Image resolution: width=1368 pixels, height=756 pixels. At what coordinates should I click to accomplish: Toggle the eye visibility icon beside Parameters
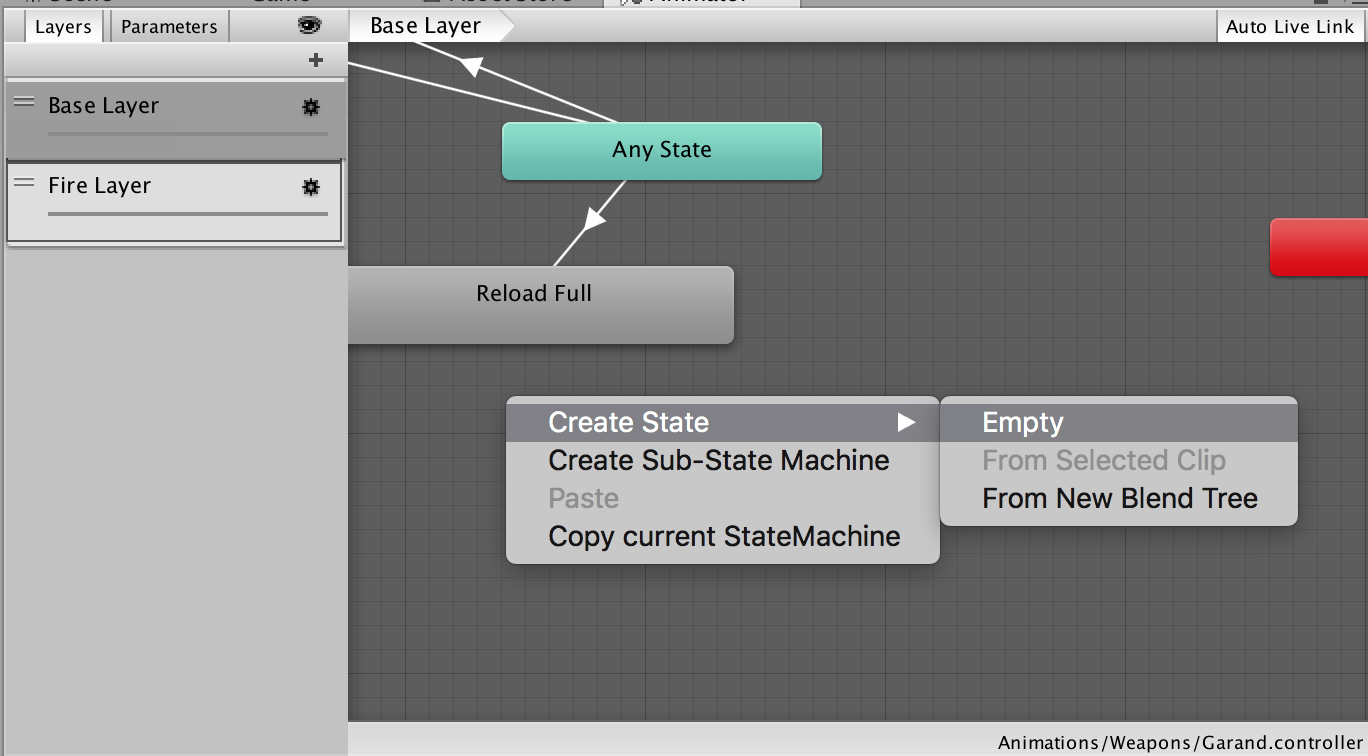(x=310, y=26)
